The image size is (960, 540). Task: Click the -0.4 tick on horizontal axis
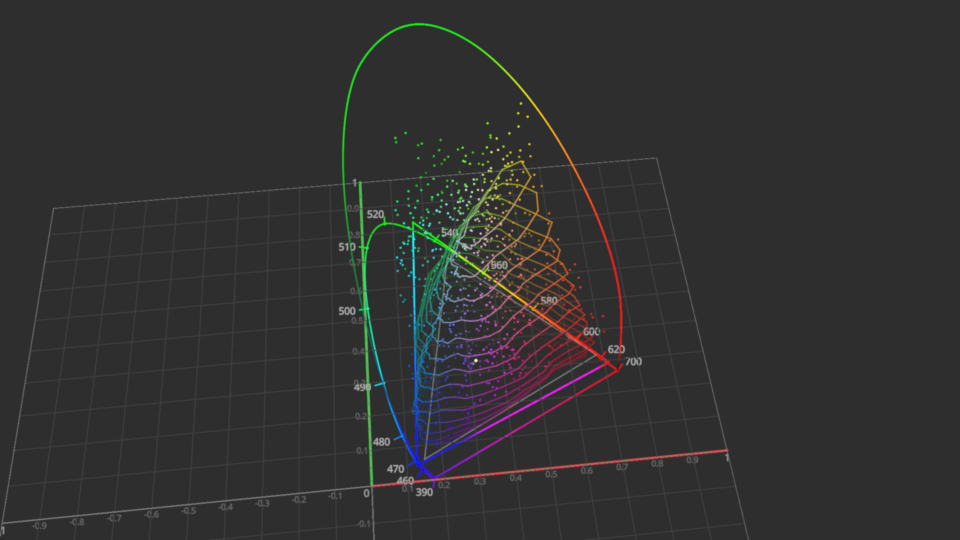click(225, 507)
